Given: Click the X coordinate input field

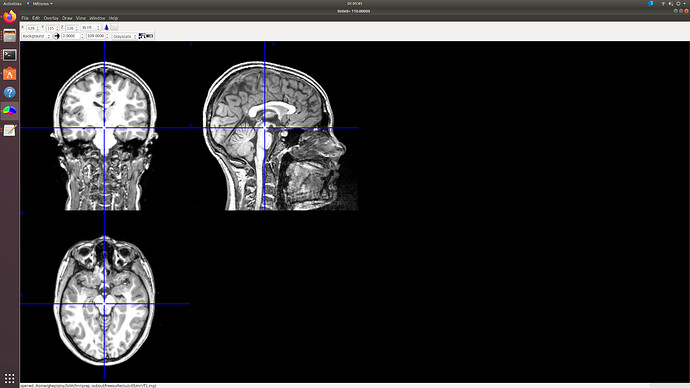Looking at the screenshot, I should click(33, 28).
